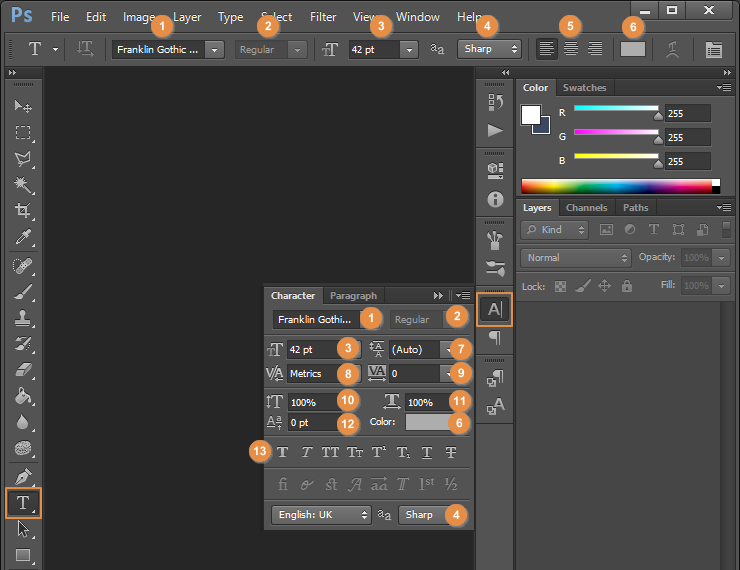Toggle Small Caps in Character panel

pyautogui.click(x=355, y=453)
